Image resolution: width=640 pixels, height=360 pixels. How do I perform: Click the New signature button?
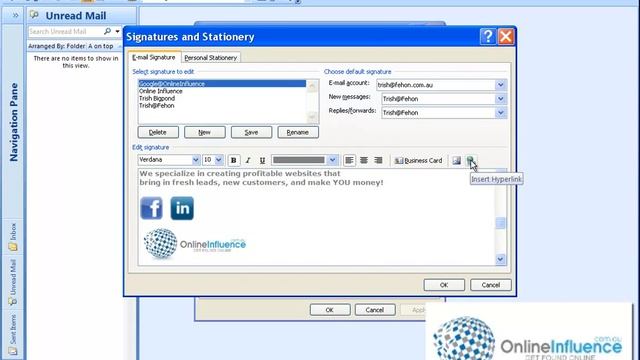point(204,132)
